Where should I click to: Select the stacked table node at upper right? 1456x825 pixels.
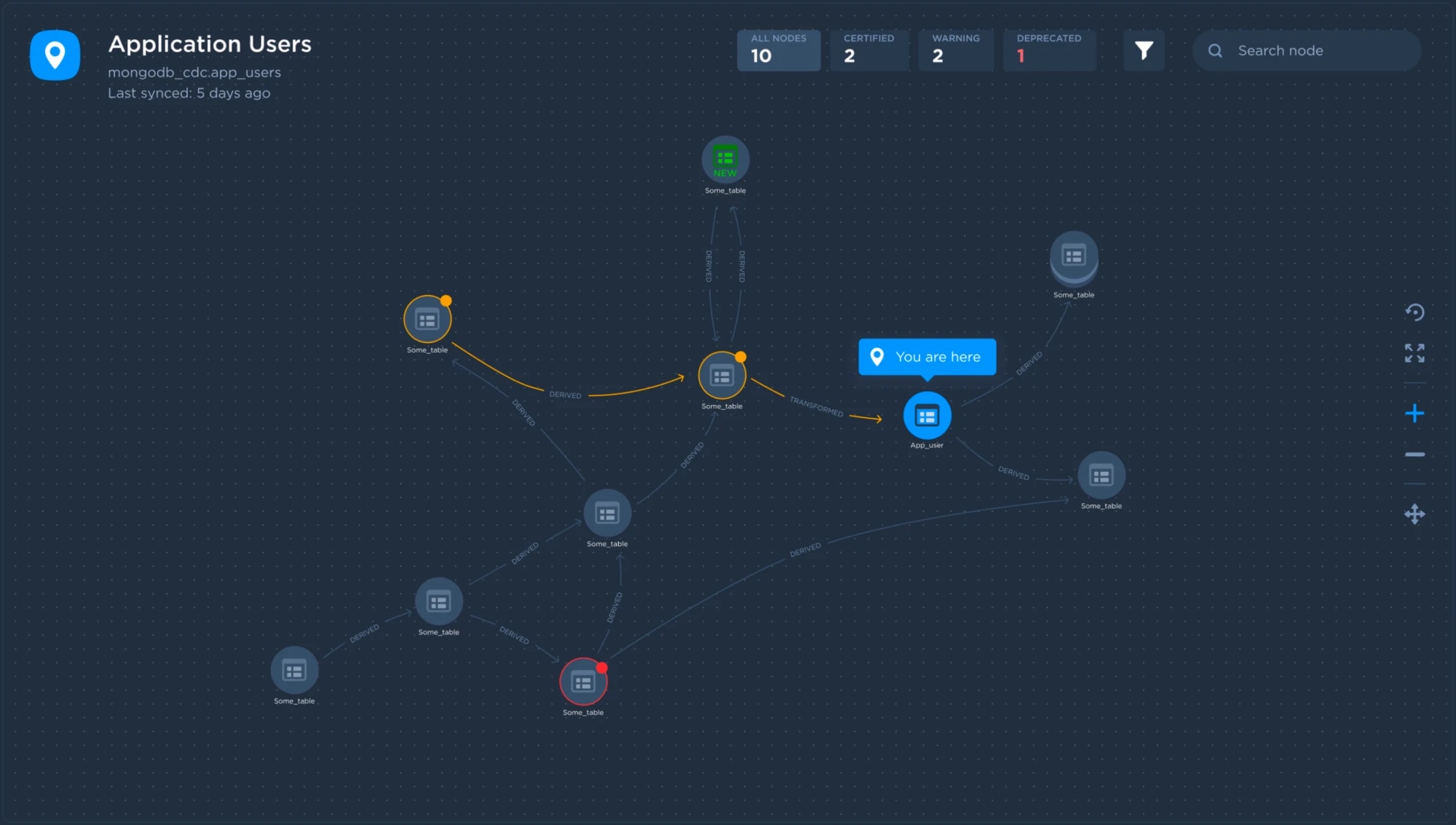click(1074, 258)
